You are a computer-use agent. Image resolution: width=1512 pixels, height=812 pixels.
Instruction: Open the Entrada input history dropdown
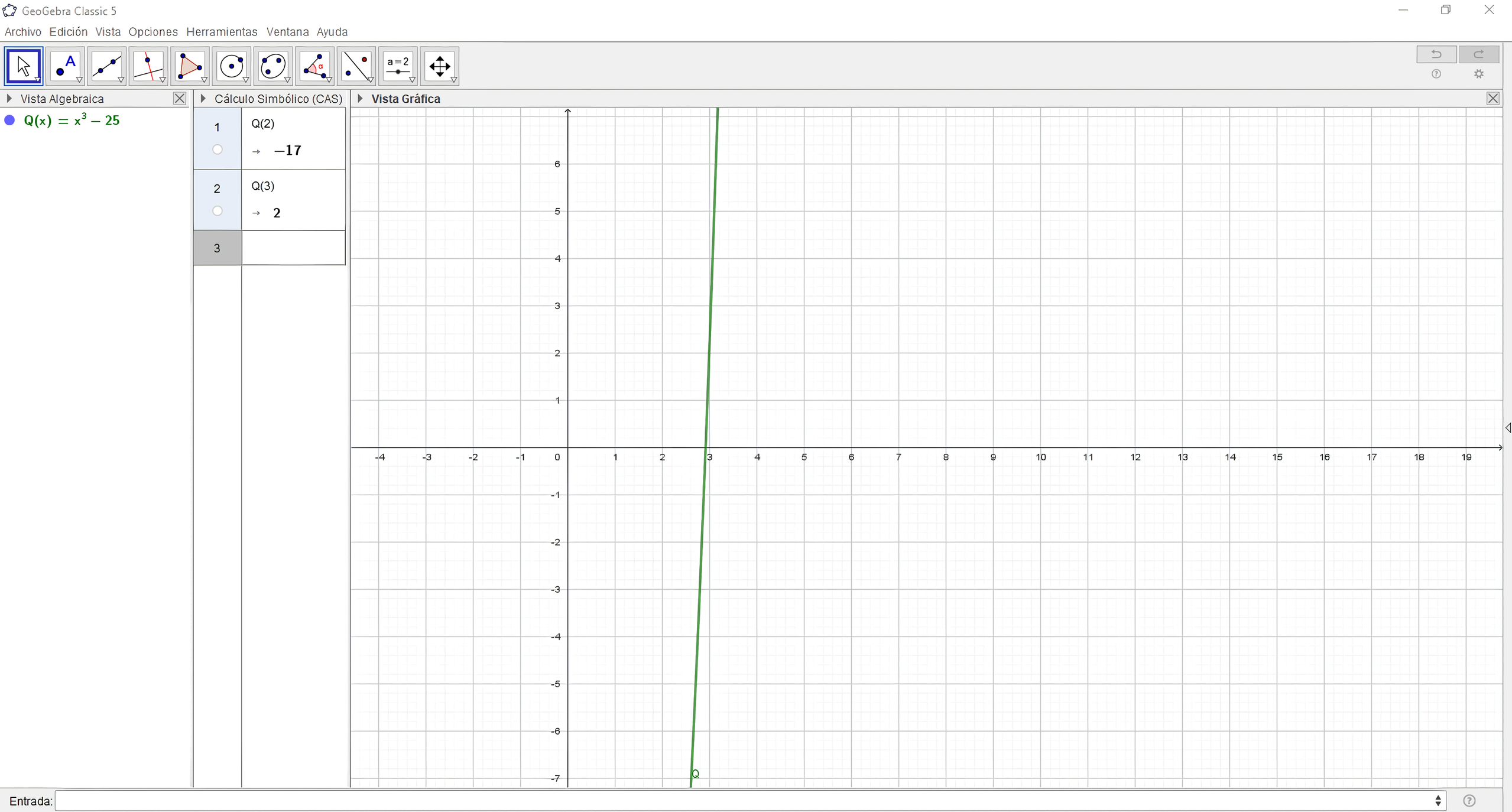click(1438, 801)
